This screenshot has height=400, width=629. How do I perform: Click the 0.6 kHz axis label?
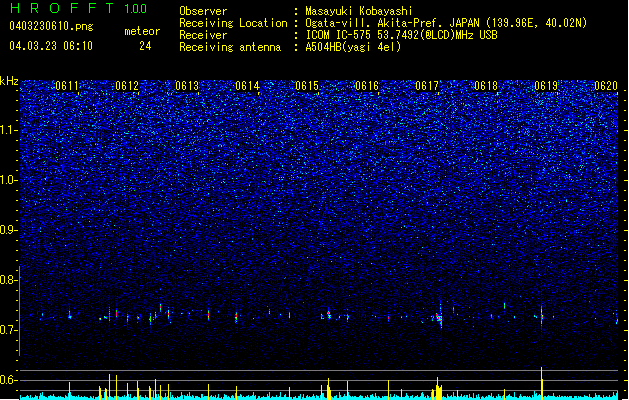click(9, 380)
